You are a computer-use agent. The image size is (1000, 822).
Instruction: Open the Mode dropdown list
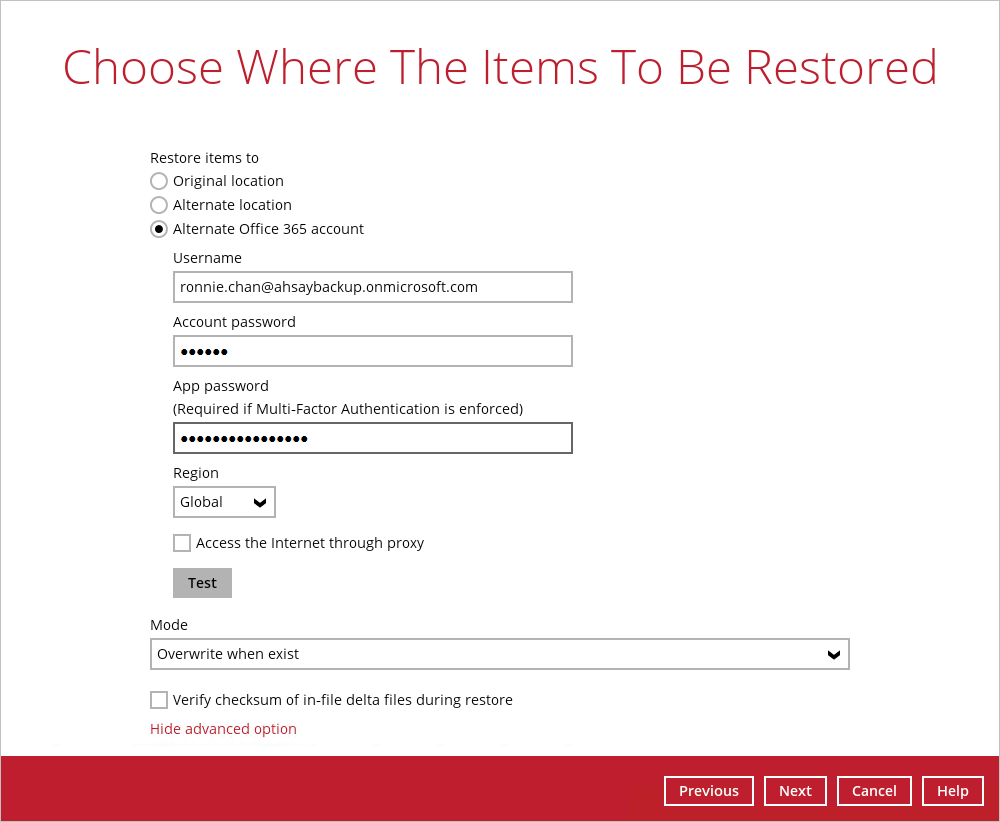point(499,654)
